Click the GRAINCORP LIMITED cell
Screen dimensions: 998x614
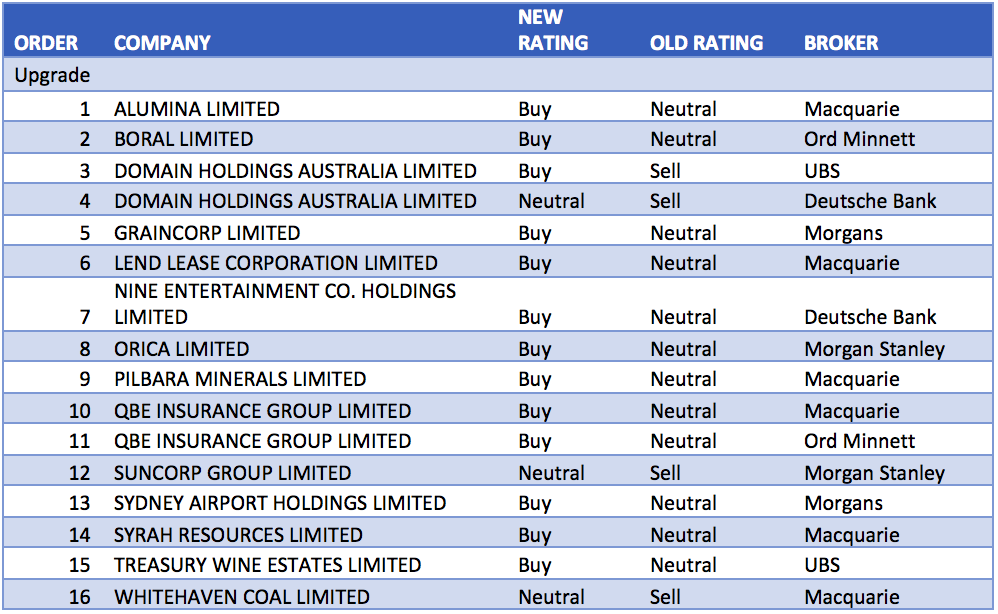pyautogui.click(x=207, y=233)
